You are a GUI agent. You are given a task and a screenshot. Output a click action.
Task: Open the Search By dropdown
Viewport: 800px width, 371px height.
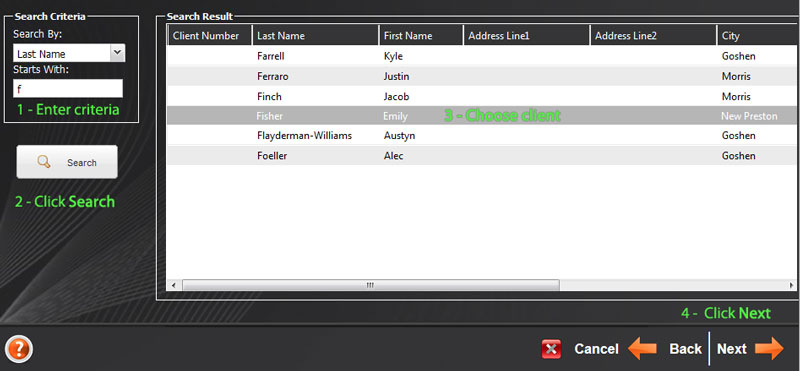[69, 53]
